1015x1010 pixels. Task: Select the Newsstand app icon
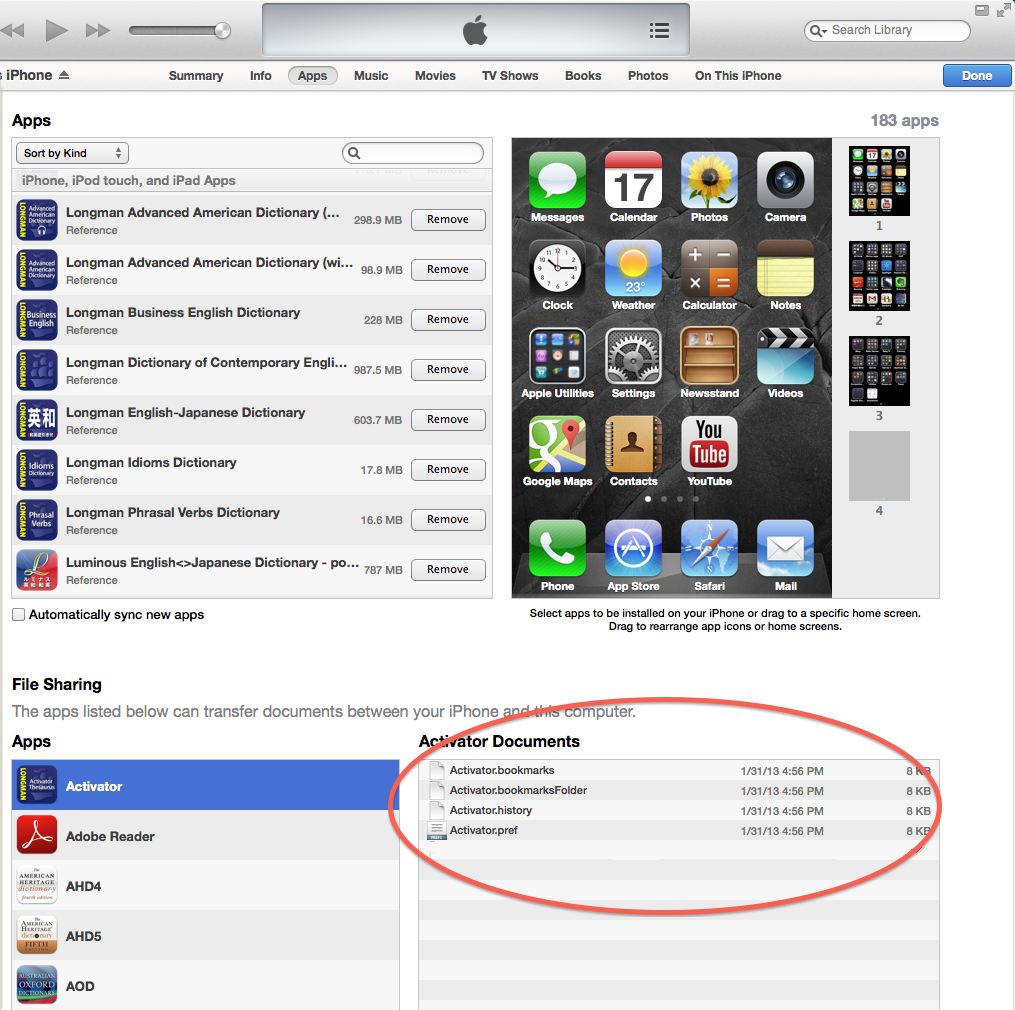709,356
